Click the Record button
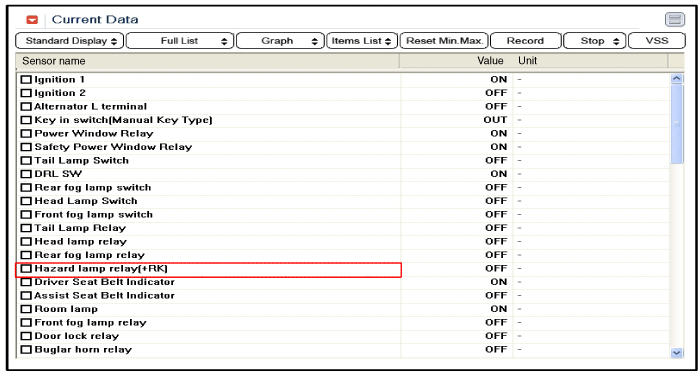The height and width of the screenshot is (377, 700). pyautogui.click(x=525, y=41)
